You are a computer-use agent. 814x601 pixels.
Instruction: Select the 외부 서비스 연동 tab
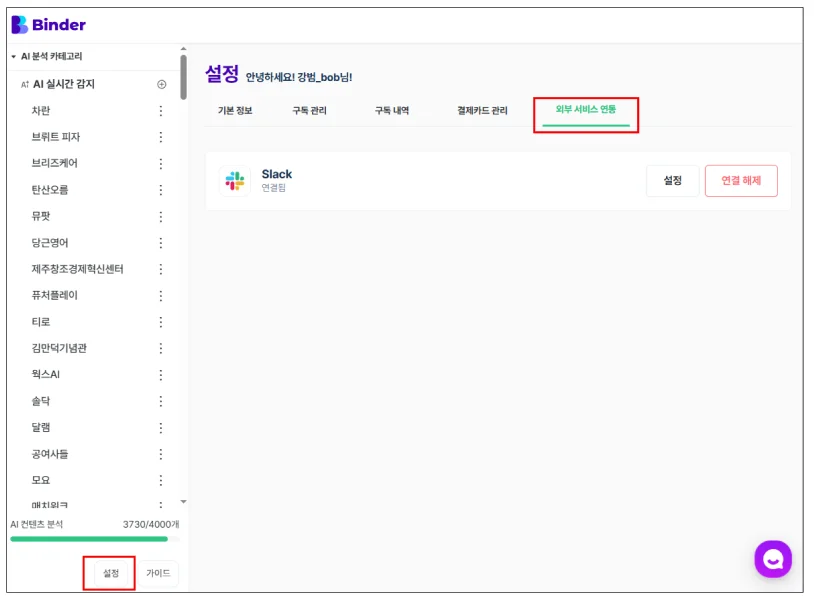point(586,109)
